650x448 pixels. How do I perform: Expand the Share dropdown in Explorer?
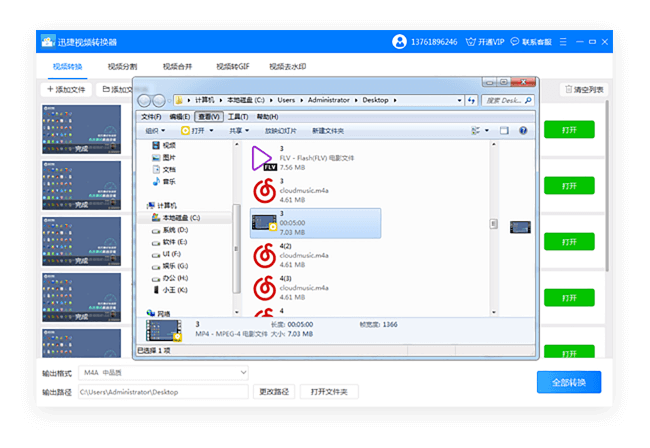239,131
